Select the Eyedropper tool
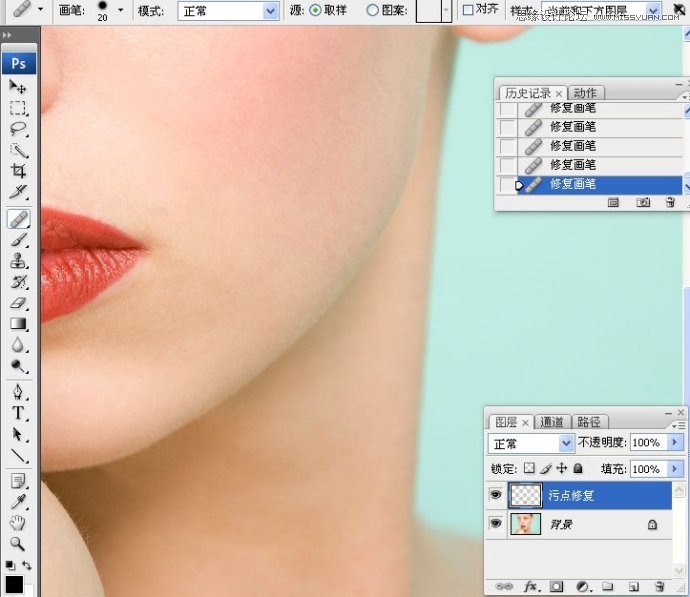The width and height of the screenshot is (690, 597). point(18,502)
